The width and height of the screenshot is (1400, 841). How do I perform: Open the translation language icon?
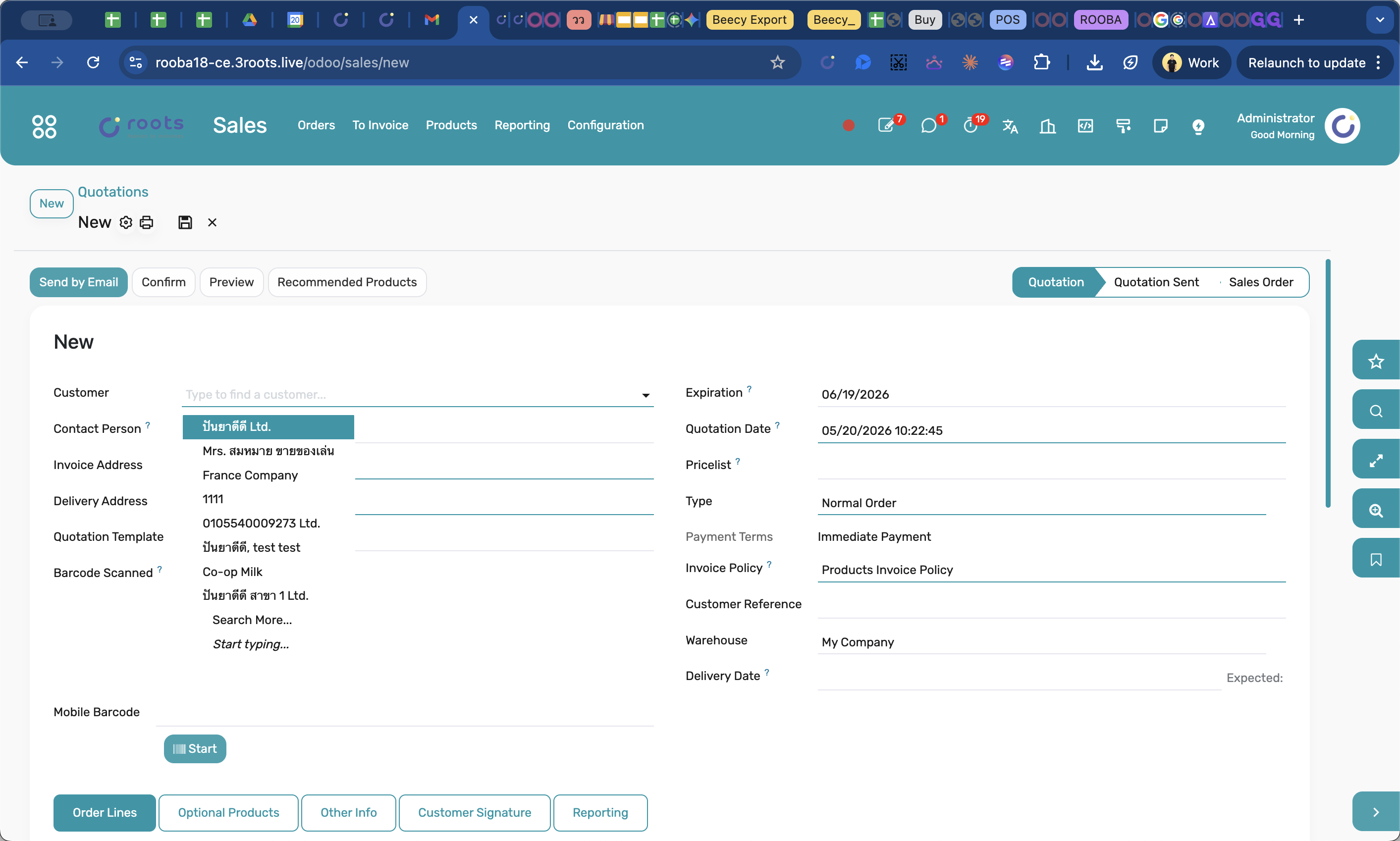tap(1010, 126)
